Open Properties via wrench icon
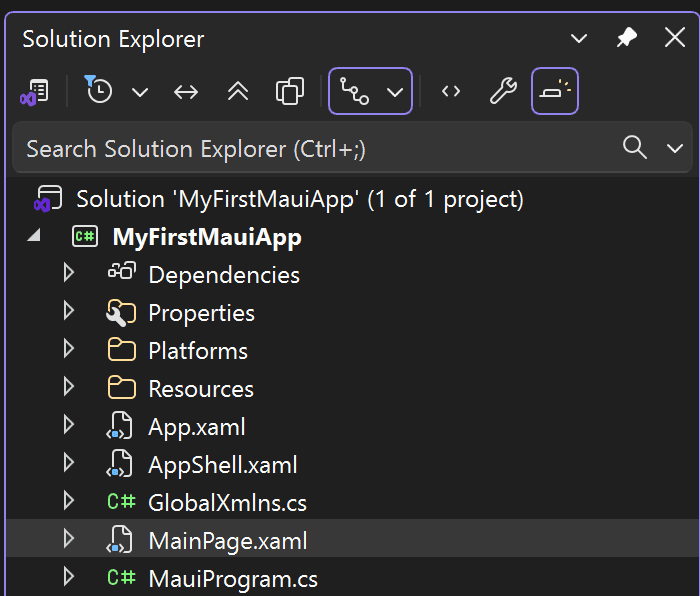700x596 pixels. 504,91
